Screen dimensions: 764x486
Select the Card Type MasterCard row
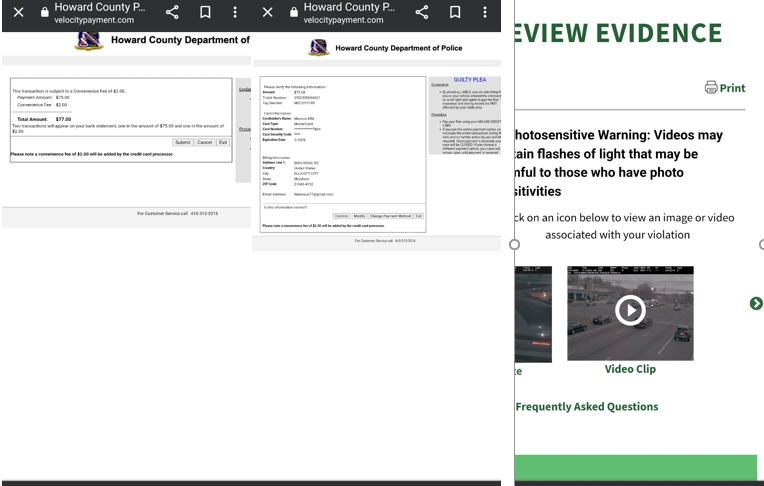[288, 124]
